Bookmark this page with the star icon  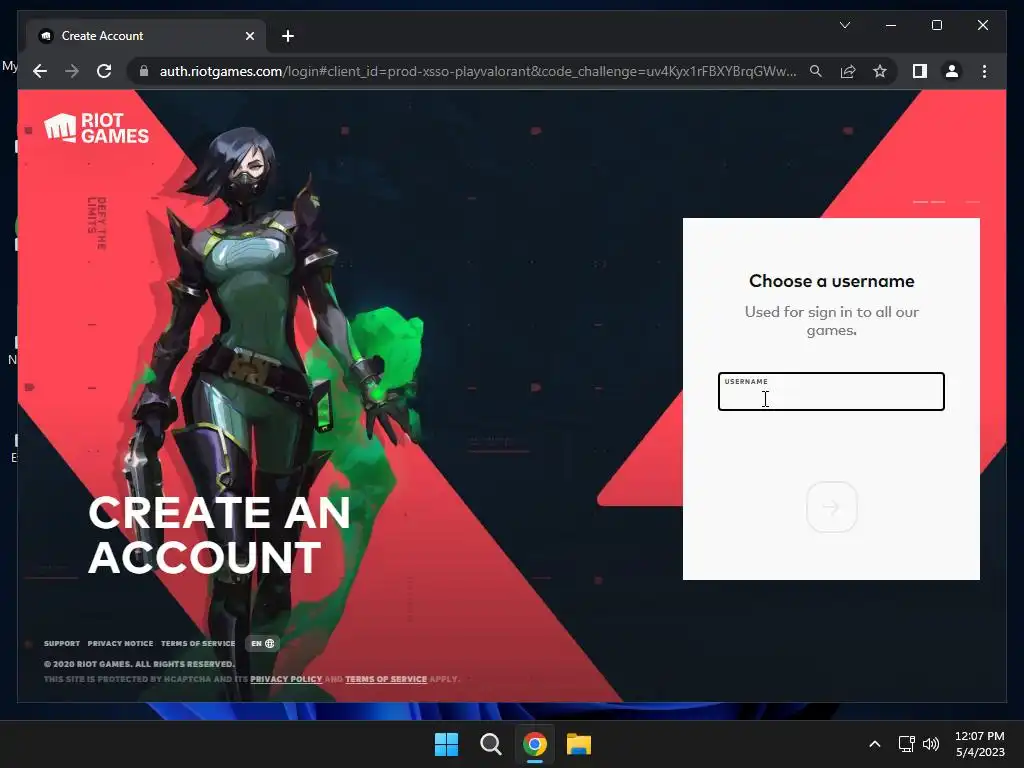[x=880, y=71]
